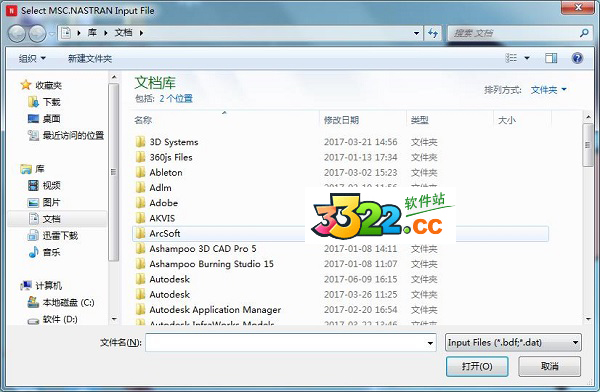The image size is (600, 392).
Task: Click the Forward navigation arrow
Action: 37,34
